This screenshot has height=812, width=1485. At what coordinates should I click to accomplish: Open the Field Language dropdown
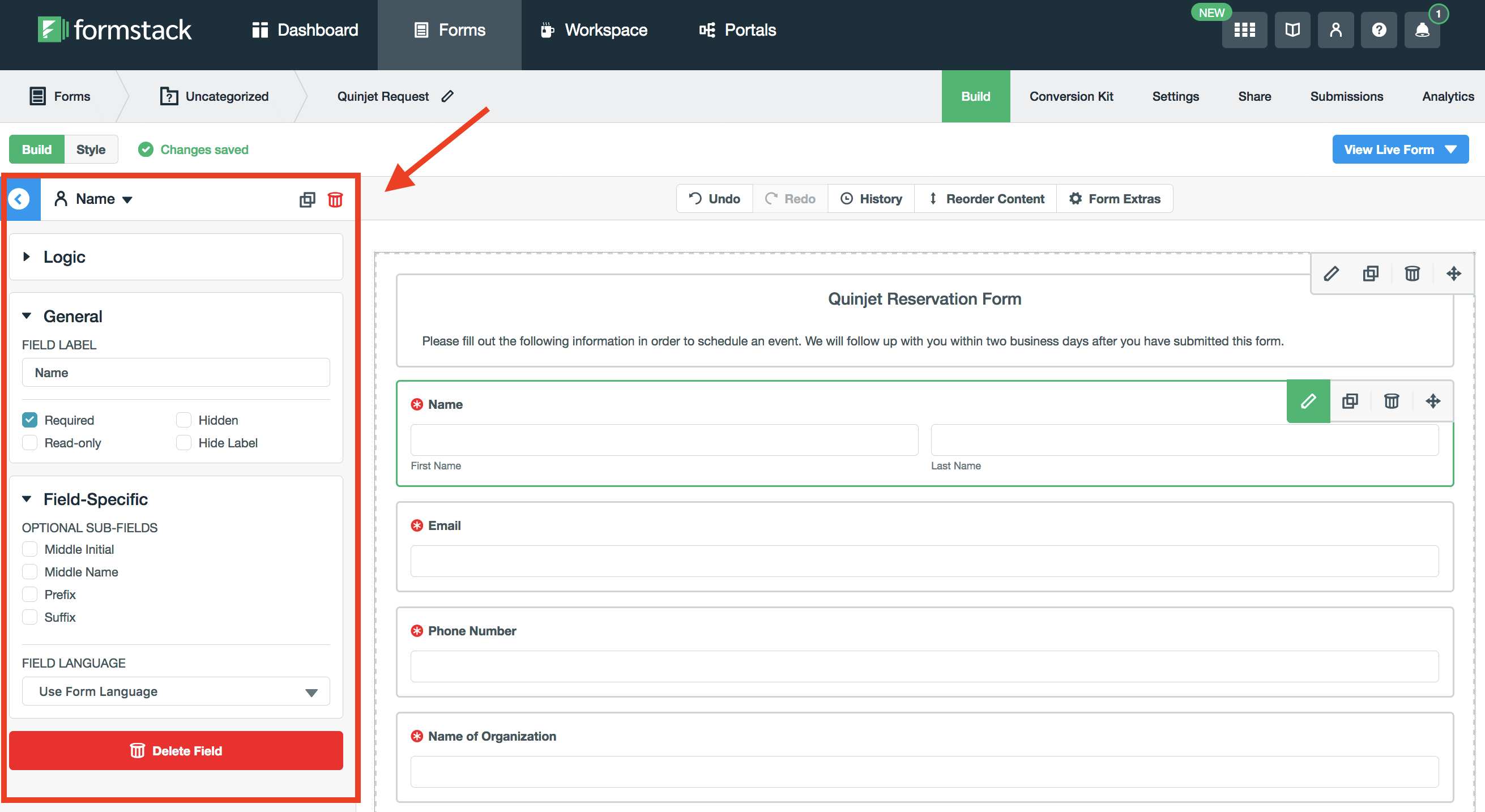(x=176, y=691)
